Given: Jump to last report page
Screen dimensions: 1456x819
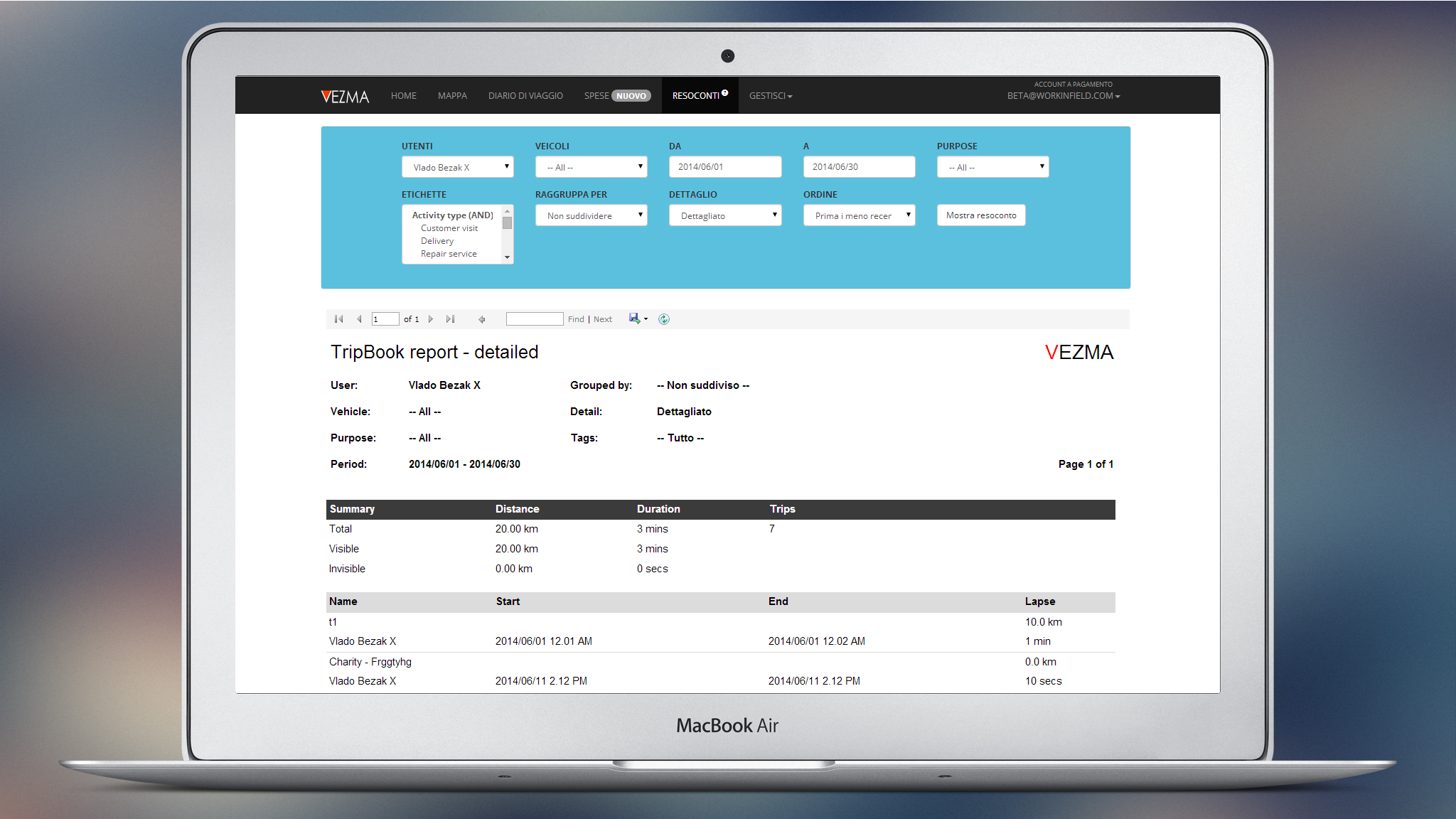Looking at the screenshot, I should click(x=450, y=319).
